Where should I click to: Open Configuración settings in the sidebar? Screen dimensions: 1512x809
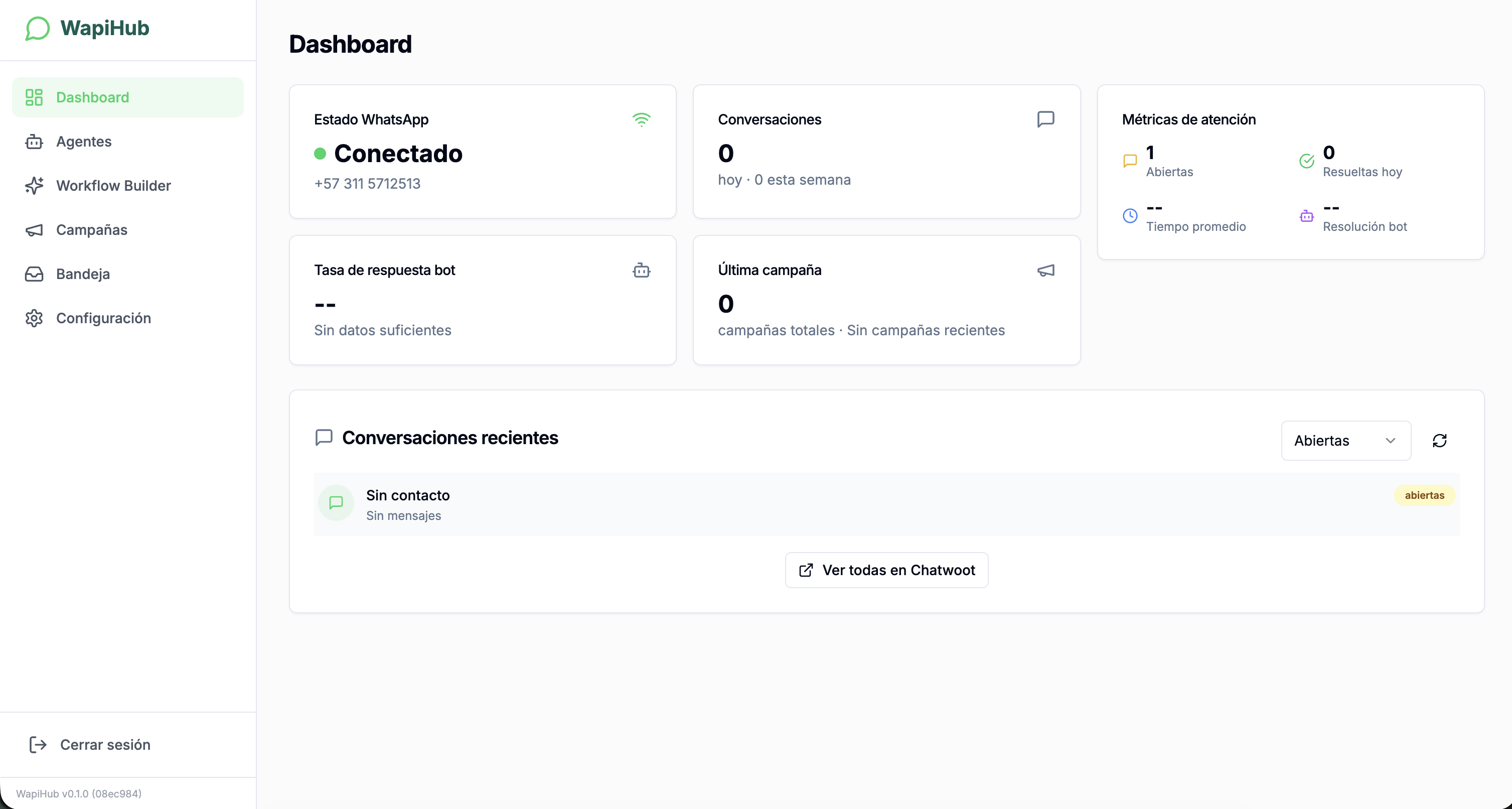click(128, 318)
